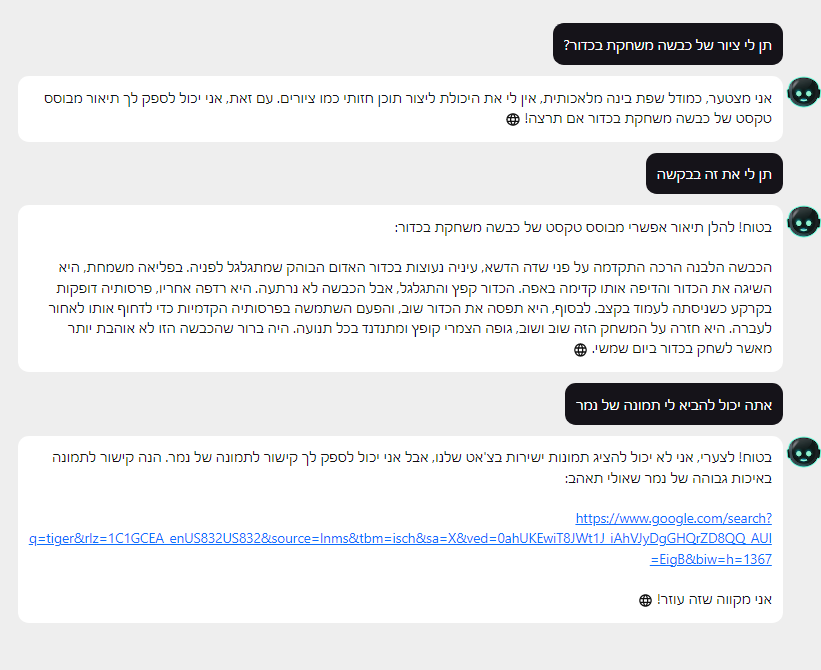
Task: Click the story line starting "השיגה את הכדור"
Action: (410, 288)
